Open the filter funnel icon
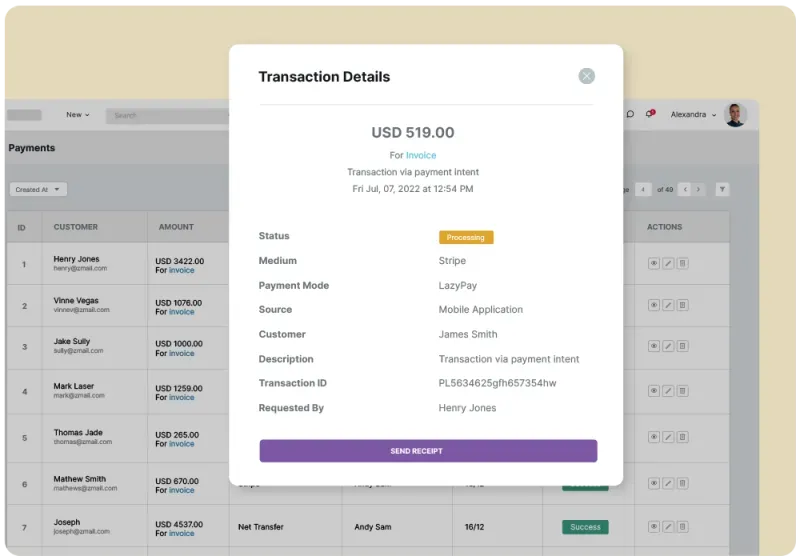Screen dimensions: 800x560 tap(722, 189)
